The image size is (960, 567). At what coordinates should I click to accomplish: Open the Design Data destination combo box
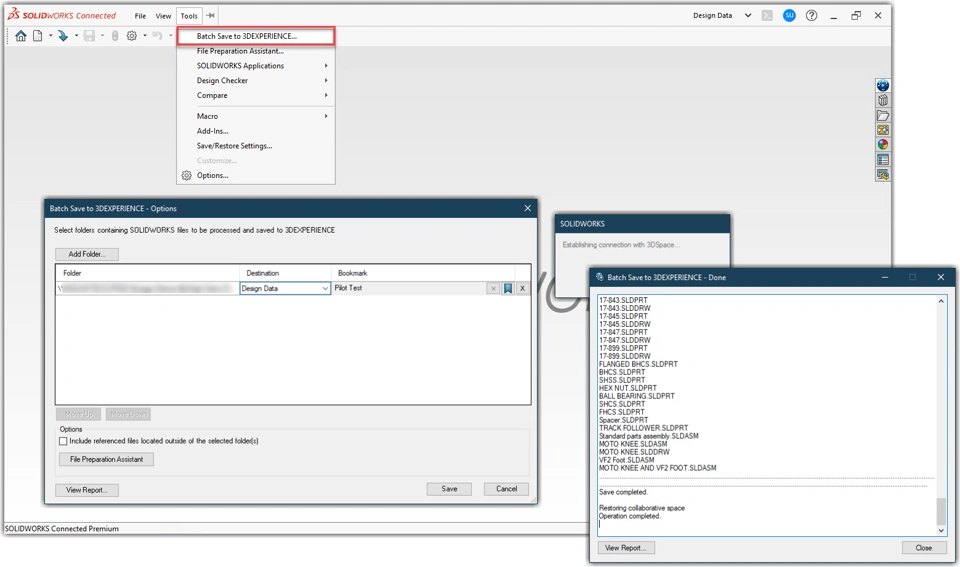[285, 288]
